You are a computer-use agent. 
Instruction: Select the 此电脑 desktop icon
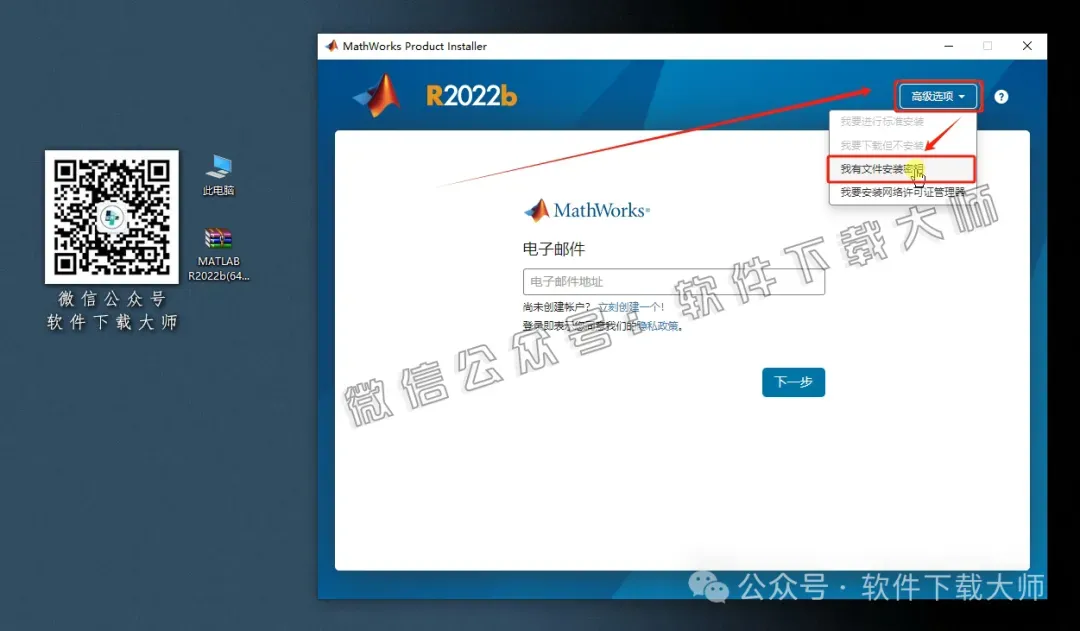click(x=218, y=175)
